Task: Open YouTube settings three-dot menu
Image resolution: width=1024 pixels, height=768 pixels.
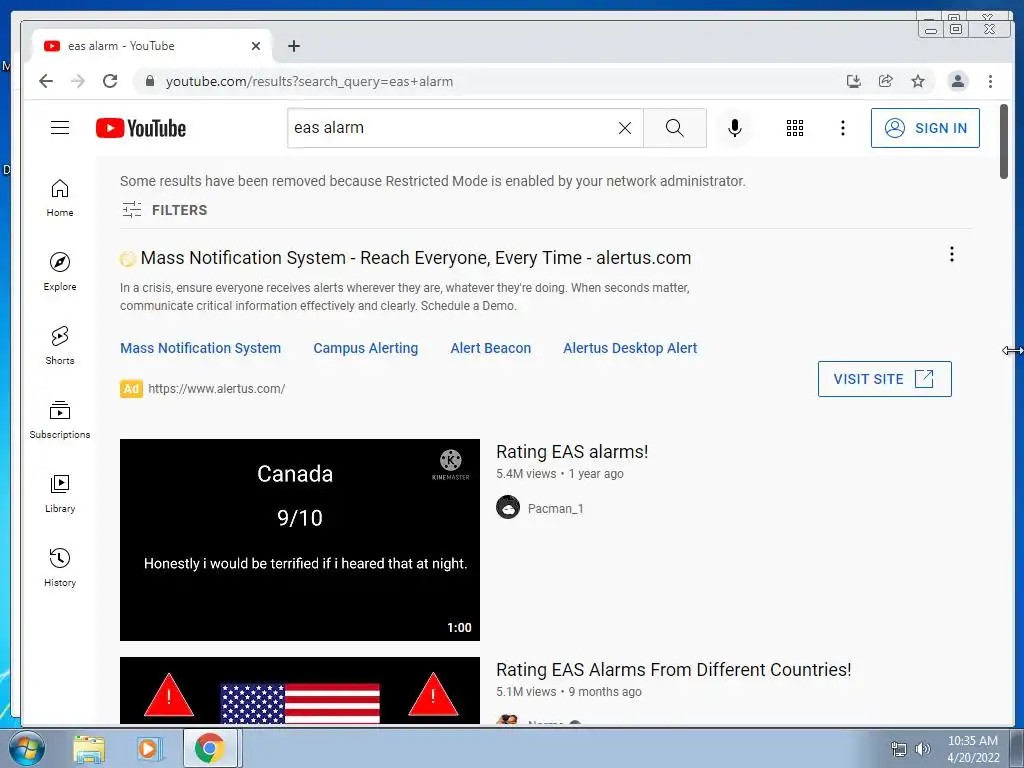Action: click(x=843, y=128)
